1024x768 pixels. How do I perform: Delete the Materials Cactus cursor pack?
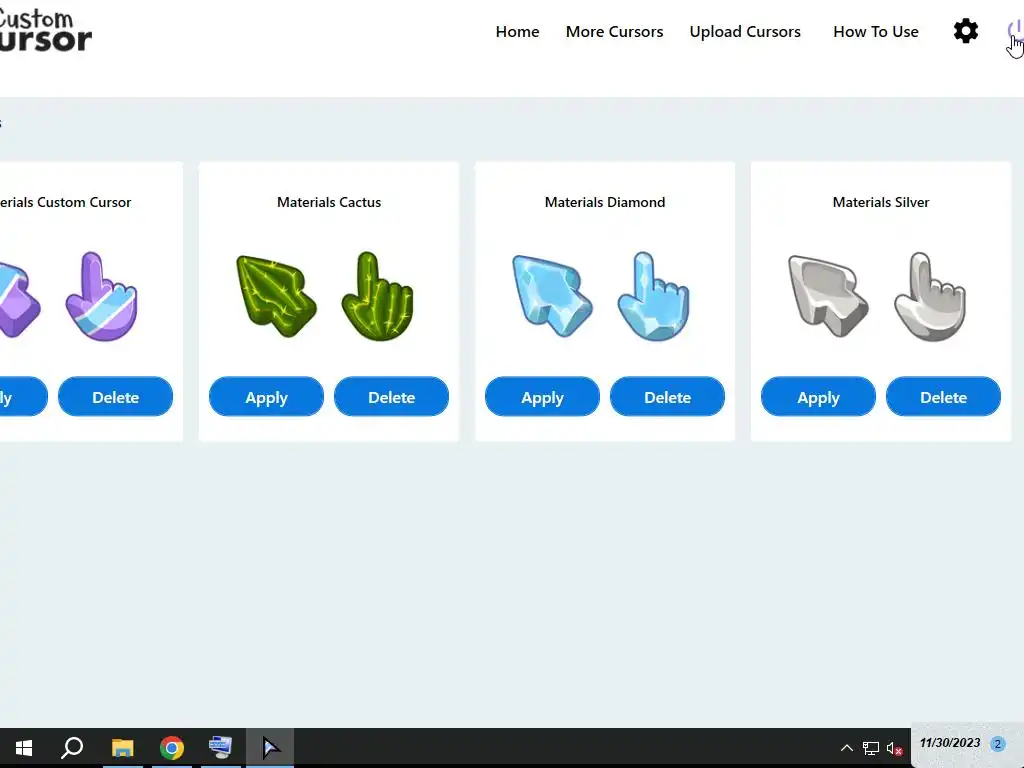click(391, 396)
